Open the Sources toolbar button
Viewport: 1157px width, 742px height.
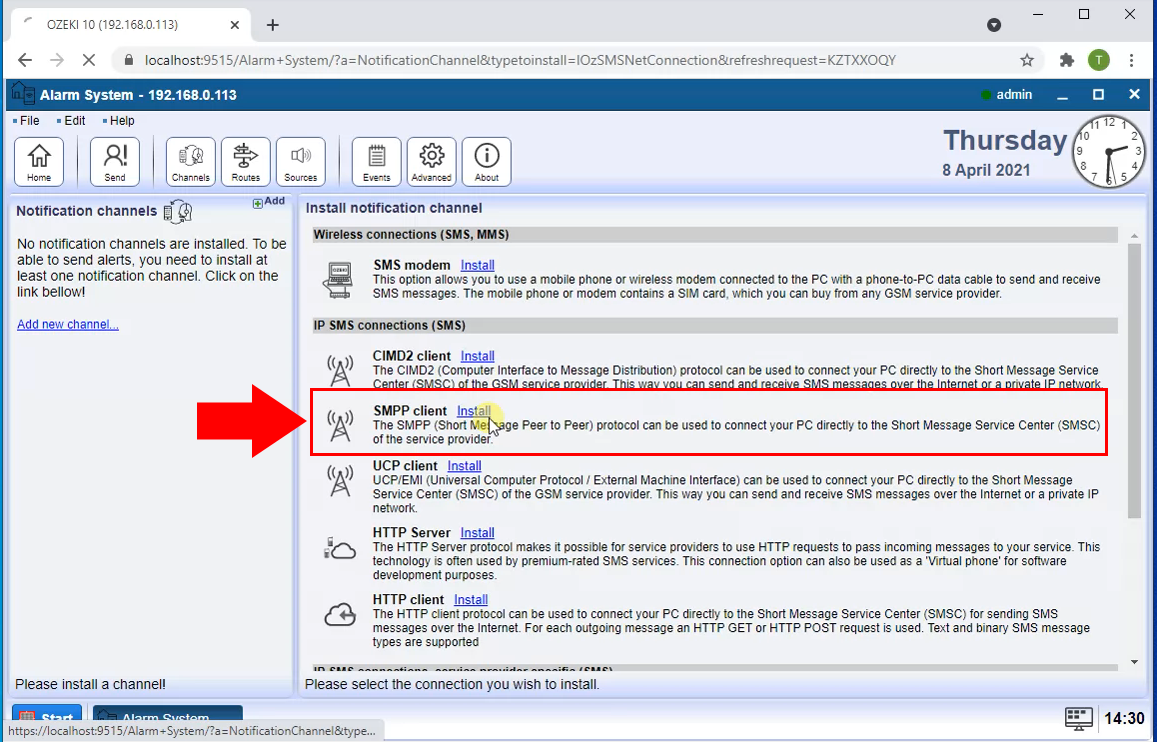click(300, 162)
